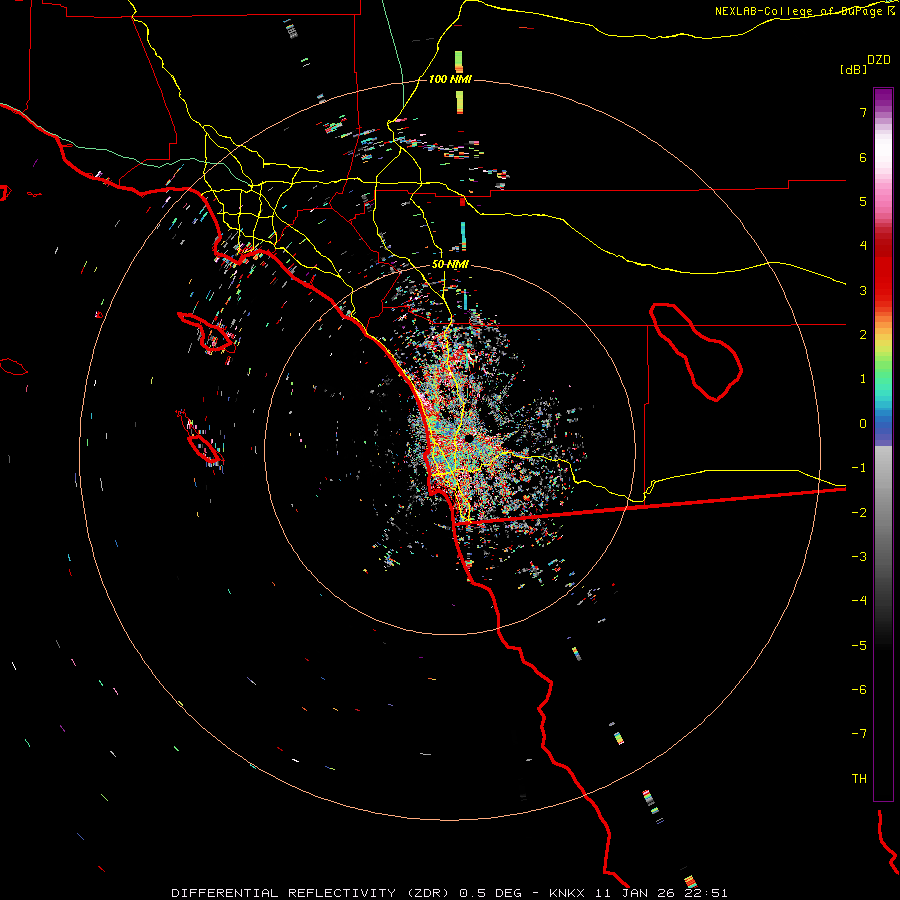Click the DZD legend title
The image size is (900, 900).
(879, 60)
